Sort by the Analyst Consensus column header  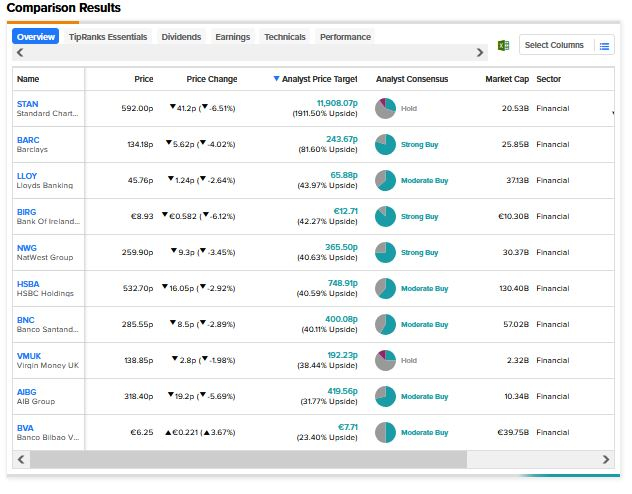(412, 79)
